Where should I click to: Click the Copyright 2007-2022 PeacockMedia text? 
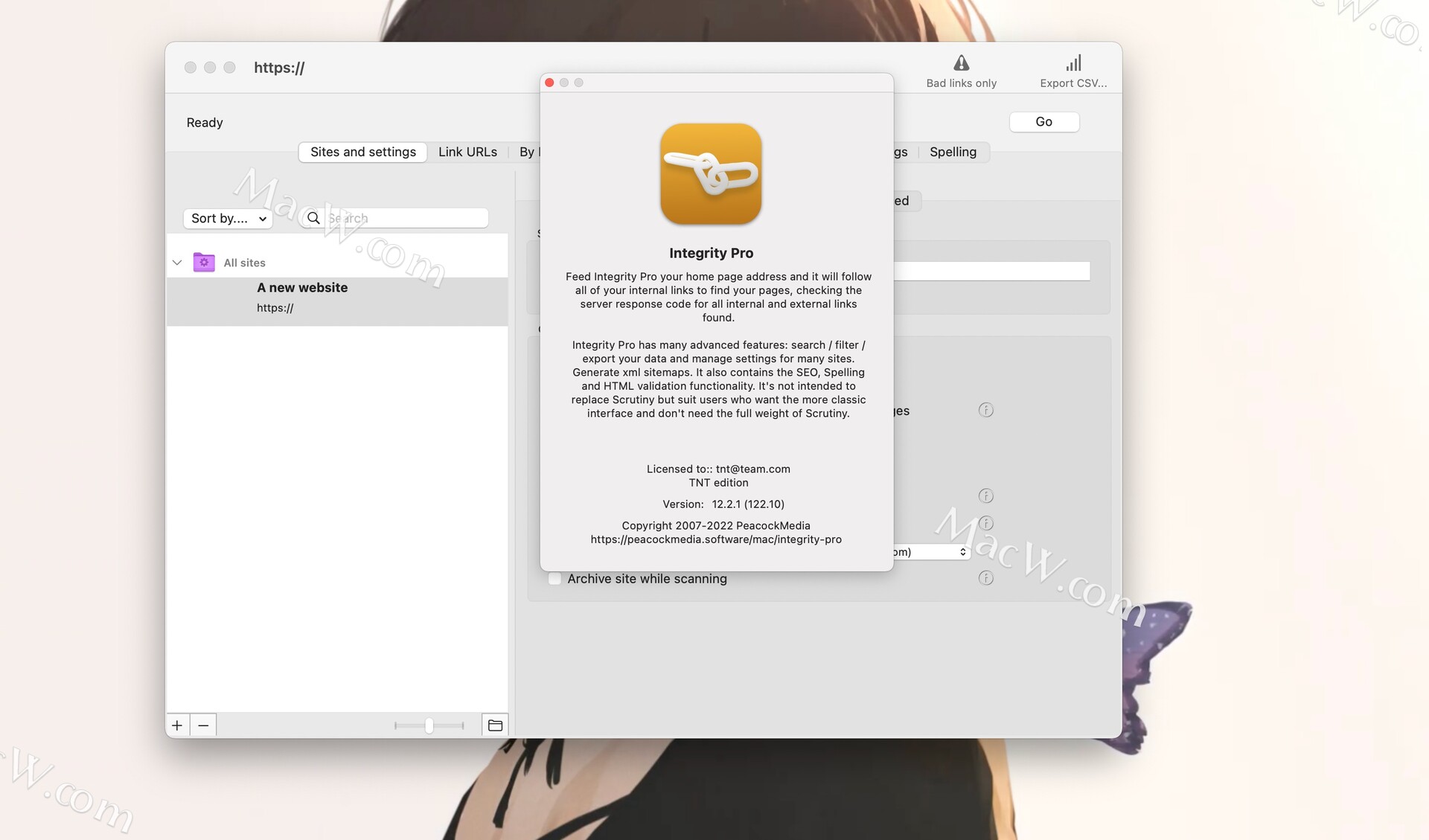coord(716,525)
